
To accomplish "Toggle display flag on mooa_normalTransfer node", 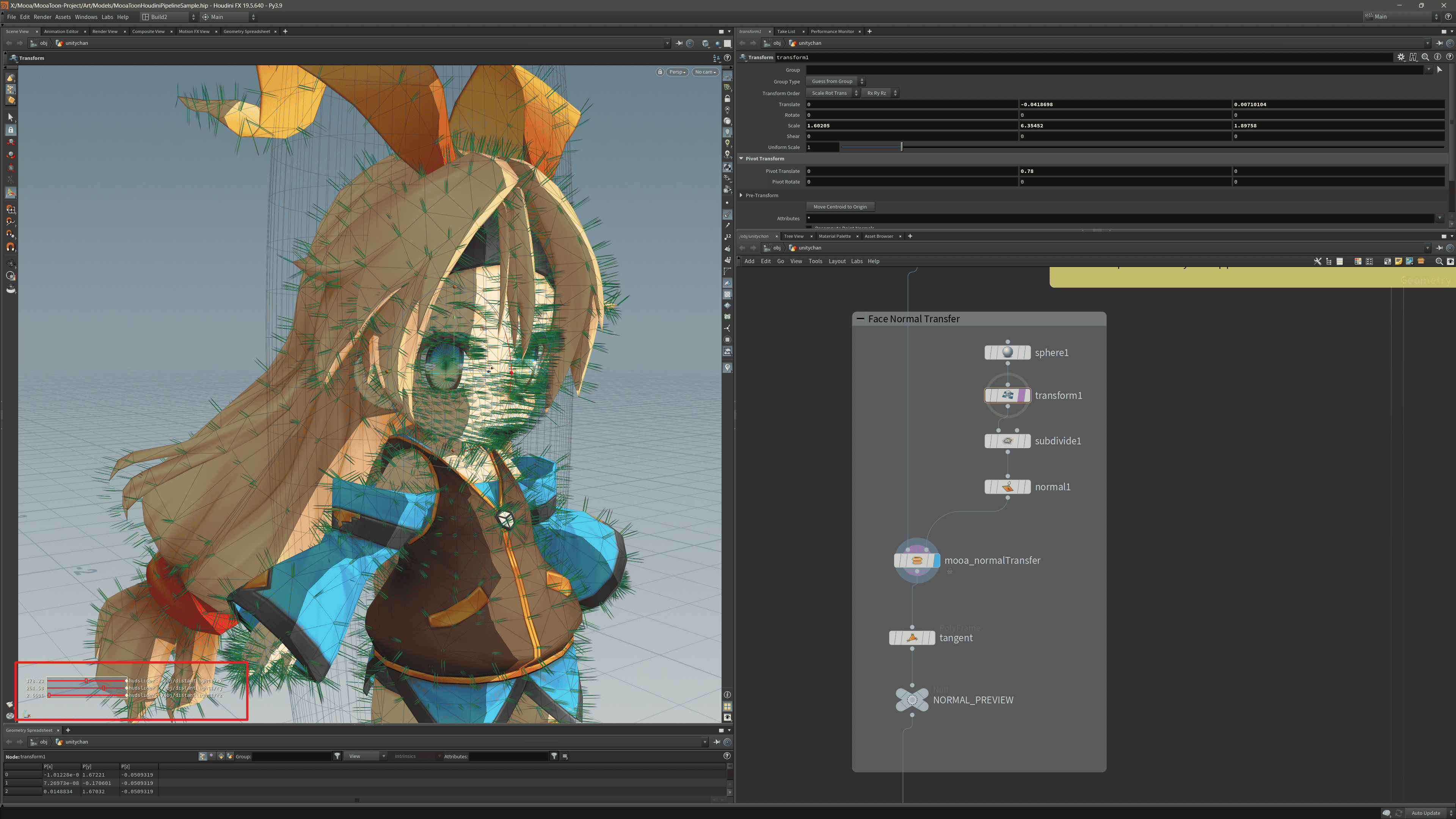I will click(937, 561).
